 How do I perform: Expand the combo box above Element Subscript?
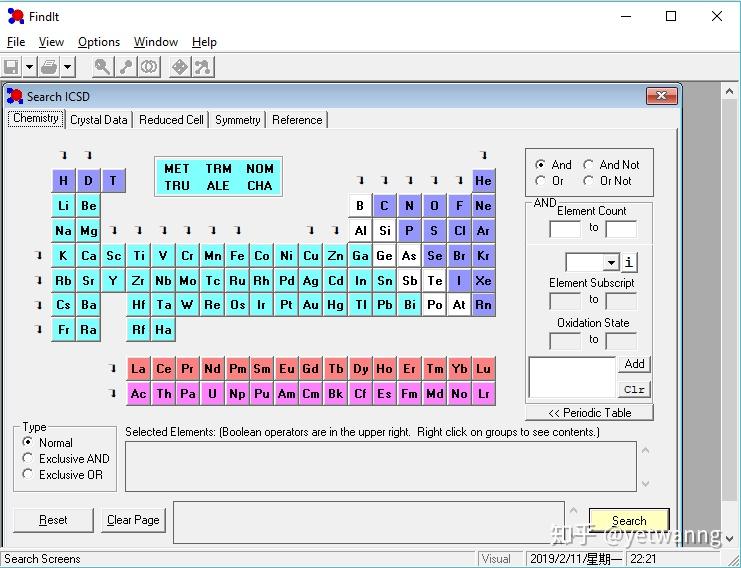point(612,263)
